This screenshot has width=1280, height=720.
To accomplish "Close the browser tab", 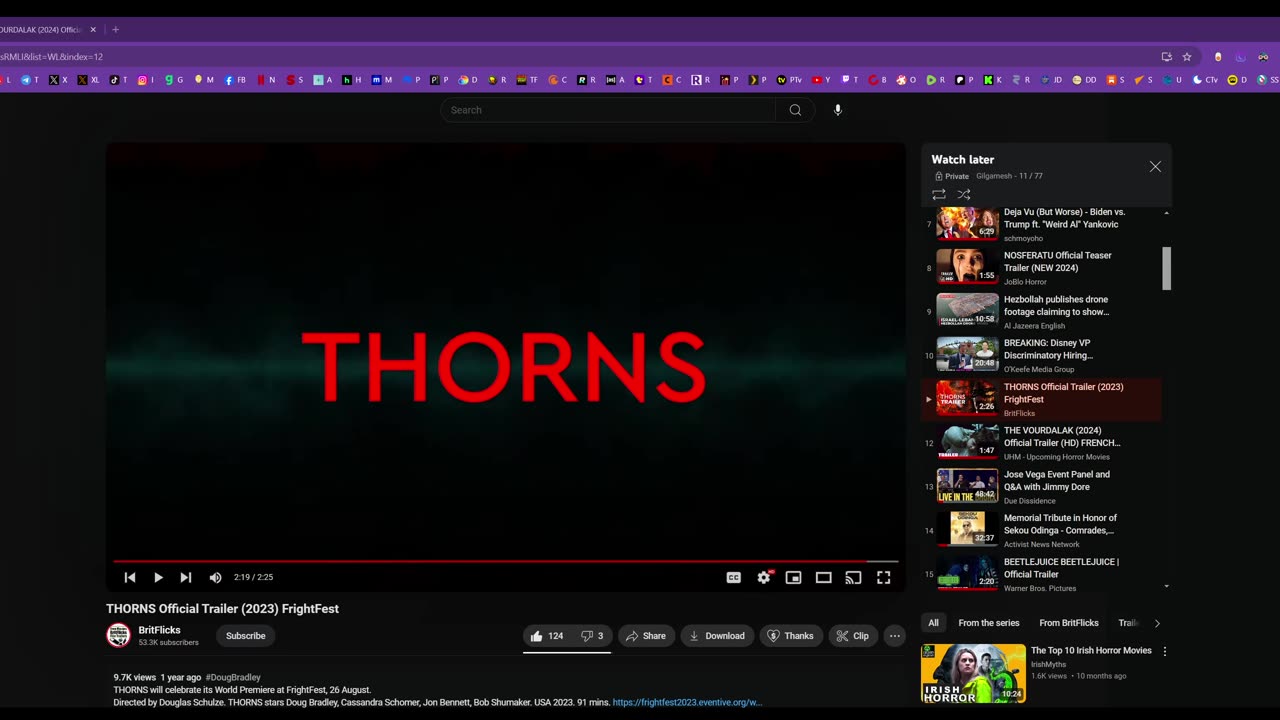I will [93, 30].
